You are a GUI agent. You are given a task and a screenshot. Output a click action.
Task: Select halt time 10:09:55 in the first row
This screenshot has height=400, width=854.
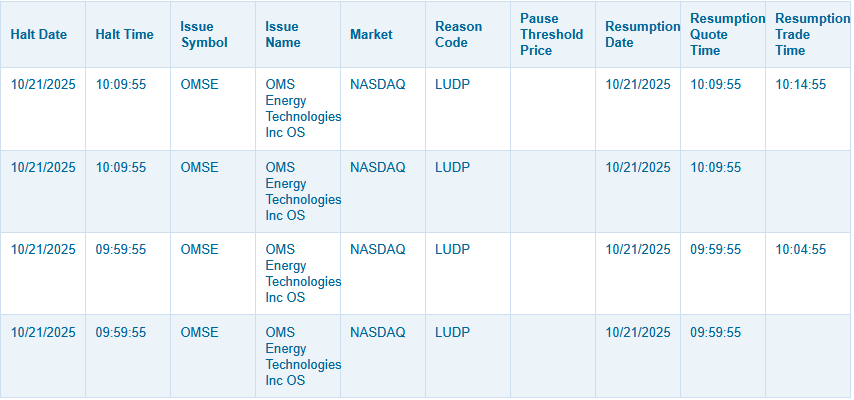pyautogui.click(x=121, y=85)
